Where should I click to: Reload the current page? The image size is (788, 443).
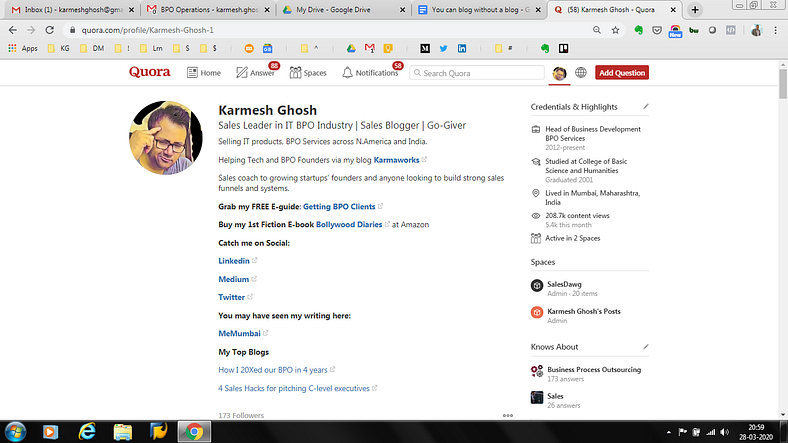tap(49, 30)
